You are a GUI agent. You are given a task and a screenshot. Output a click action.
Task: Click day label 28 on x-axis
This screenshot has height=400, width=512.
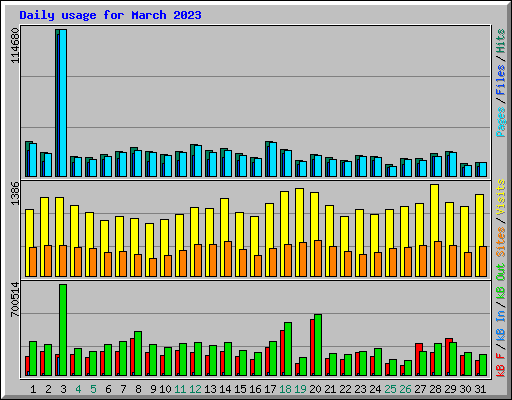pos(435,389)
